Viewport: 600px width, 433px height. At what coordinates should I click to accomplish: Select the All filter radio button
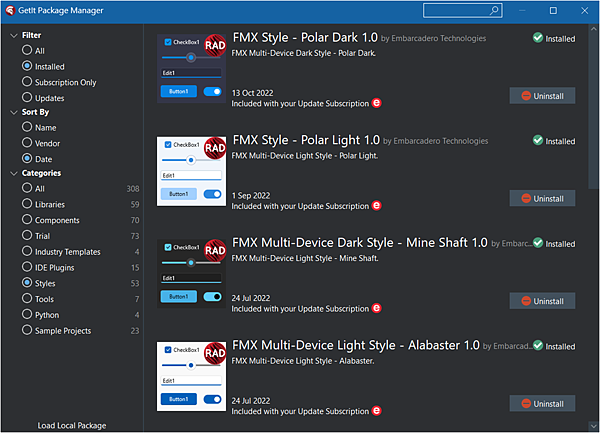(27, 50)
